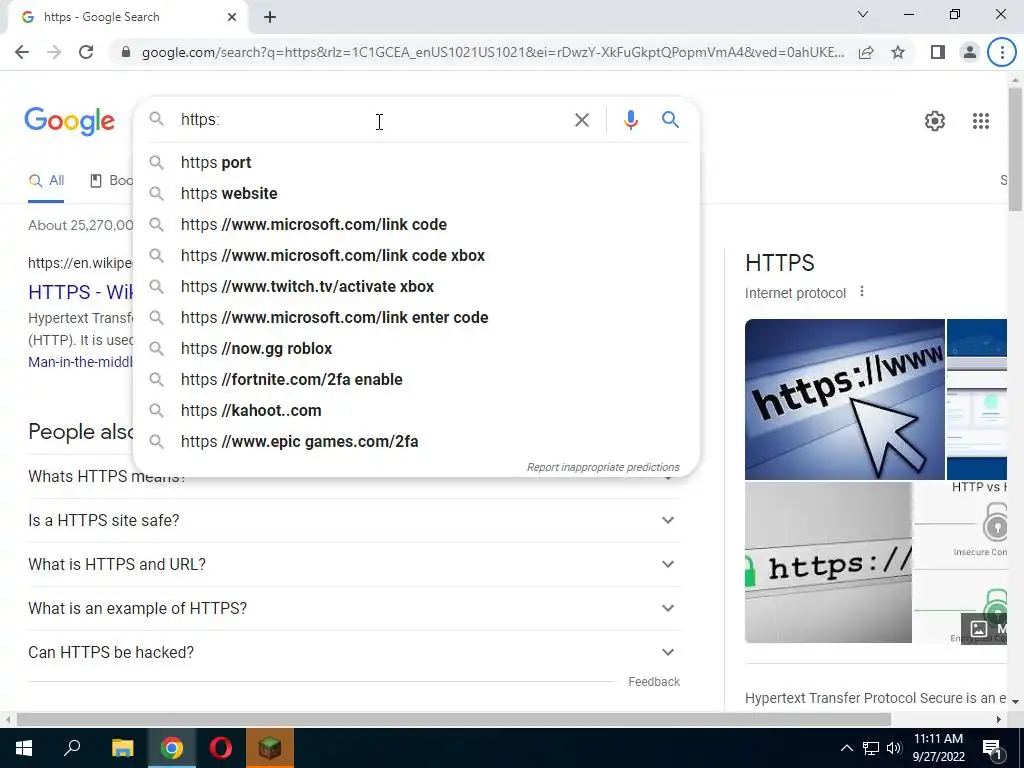Select the Books search tab

pos(111,181)
